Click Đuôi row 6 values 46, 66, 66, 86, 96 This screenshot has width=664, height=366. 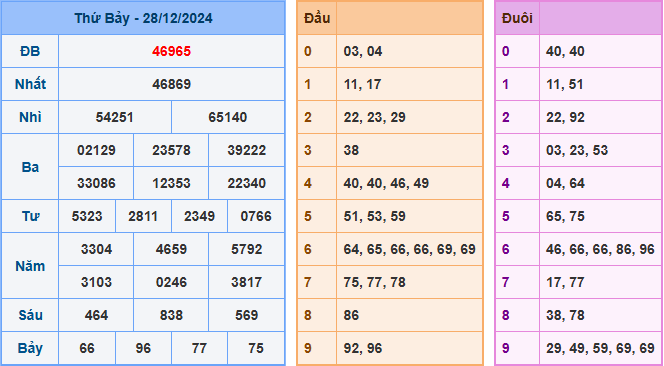600,249
